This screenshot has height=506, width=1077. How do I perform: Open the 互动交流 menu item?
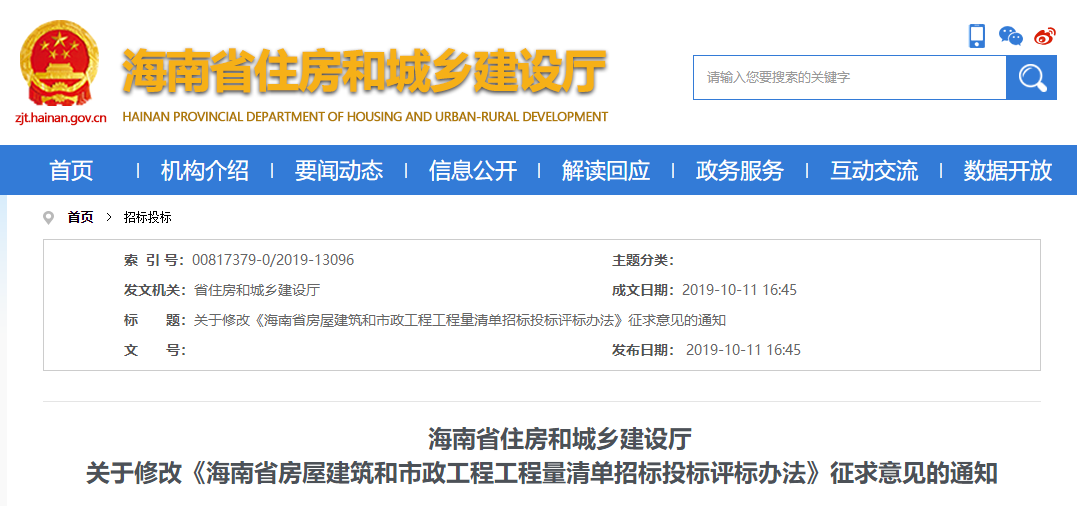874,170
